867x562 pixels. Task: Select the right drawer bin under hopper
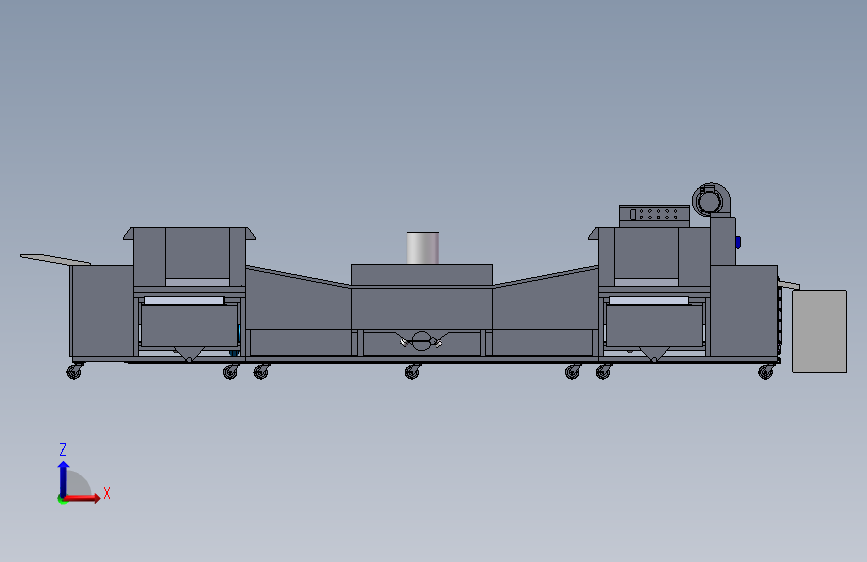click(654, 325)
